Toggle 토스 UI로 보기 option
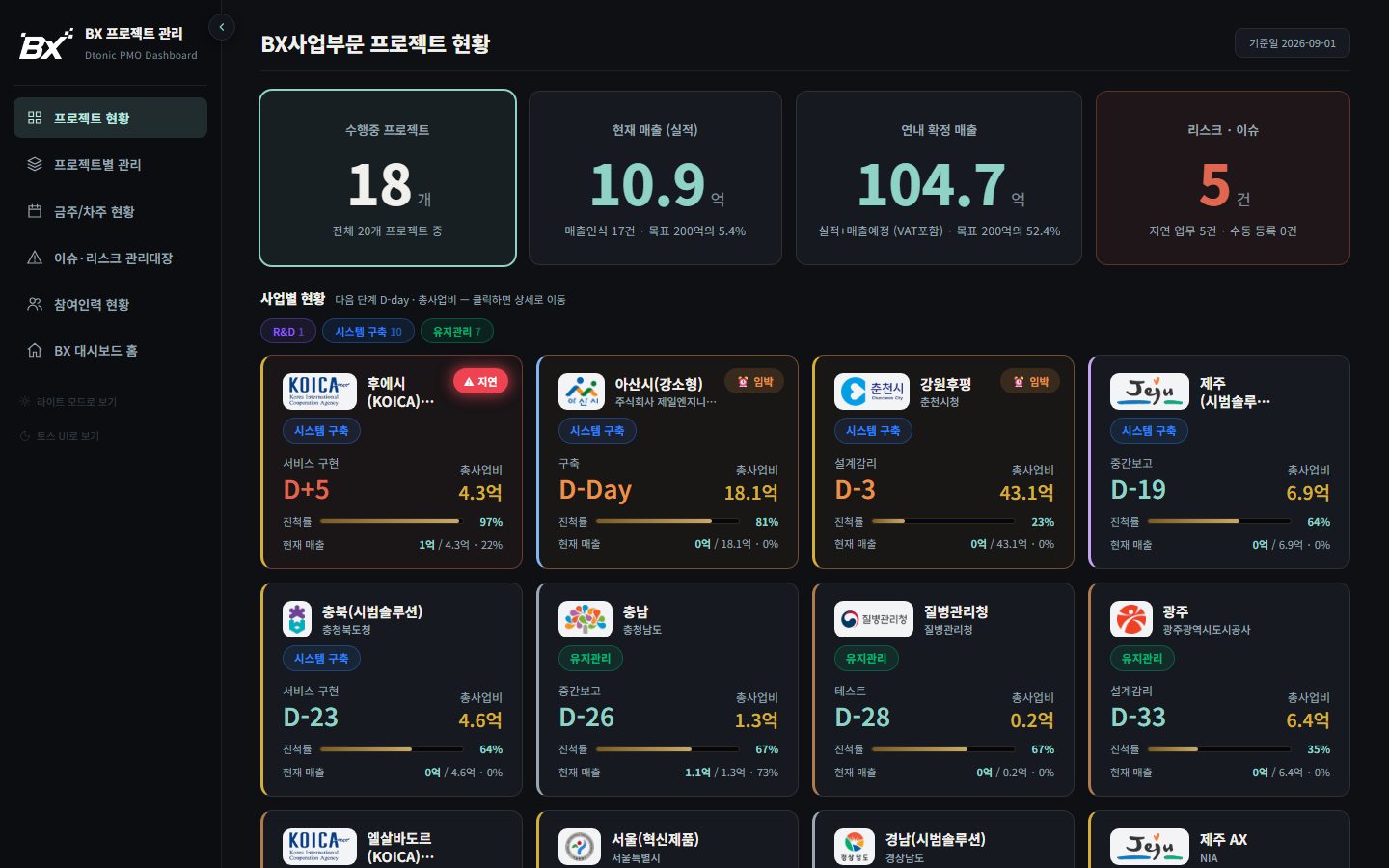Image resolution: width=1389 pixels, height=868 pixels. point(60,436)
